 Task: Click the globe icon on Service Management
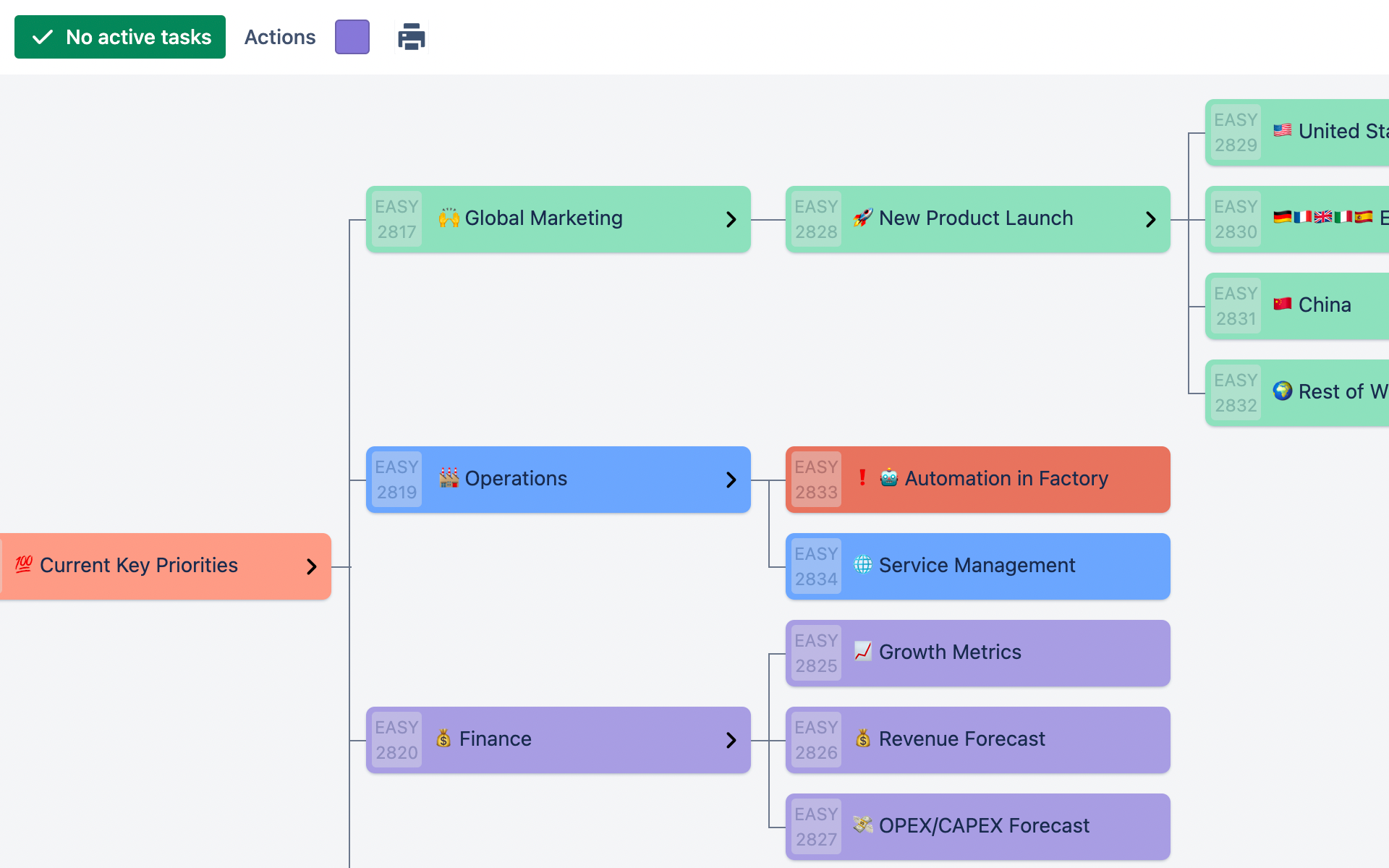click(863, 565)
